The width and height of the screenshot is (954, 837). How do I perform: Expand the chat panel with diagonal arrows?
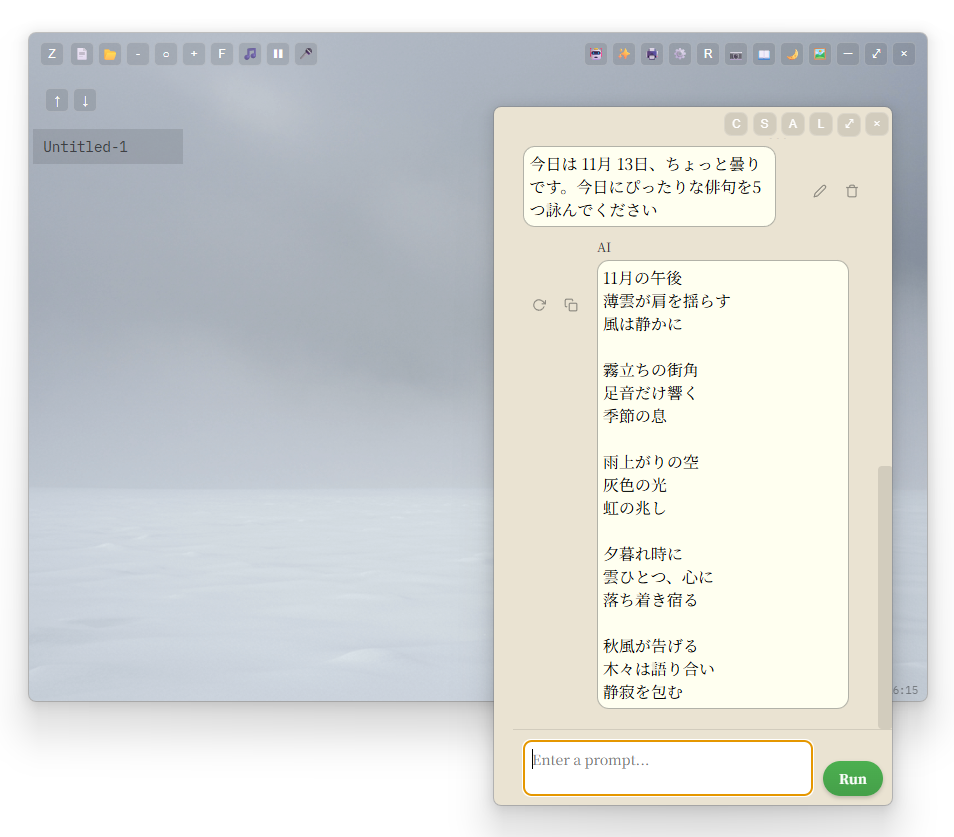point(848,123)
